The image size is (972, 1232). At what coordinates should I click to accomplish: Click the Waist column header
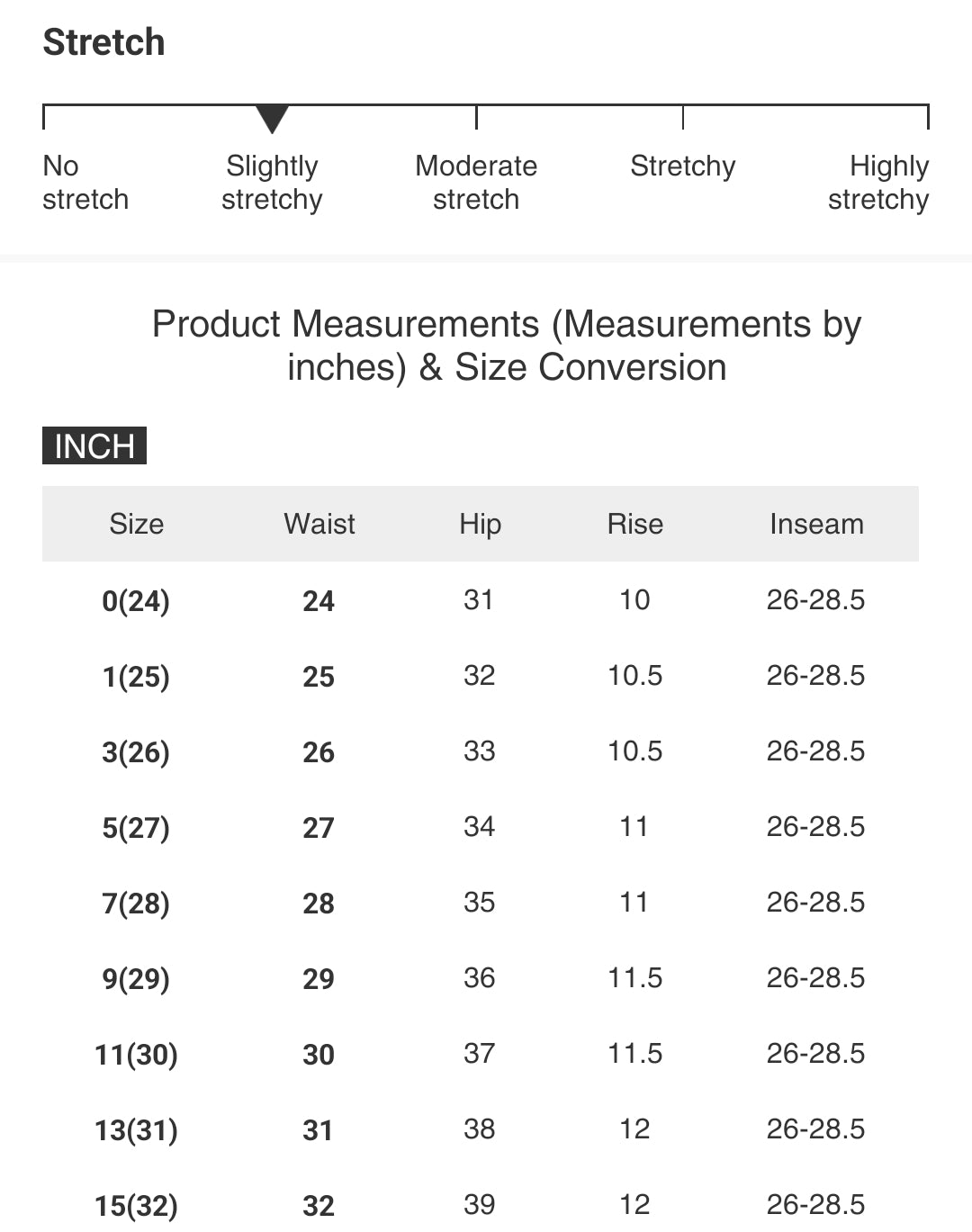[319, 524]
